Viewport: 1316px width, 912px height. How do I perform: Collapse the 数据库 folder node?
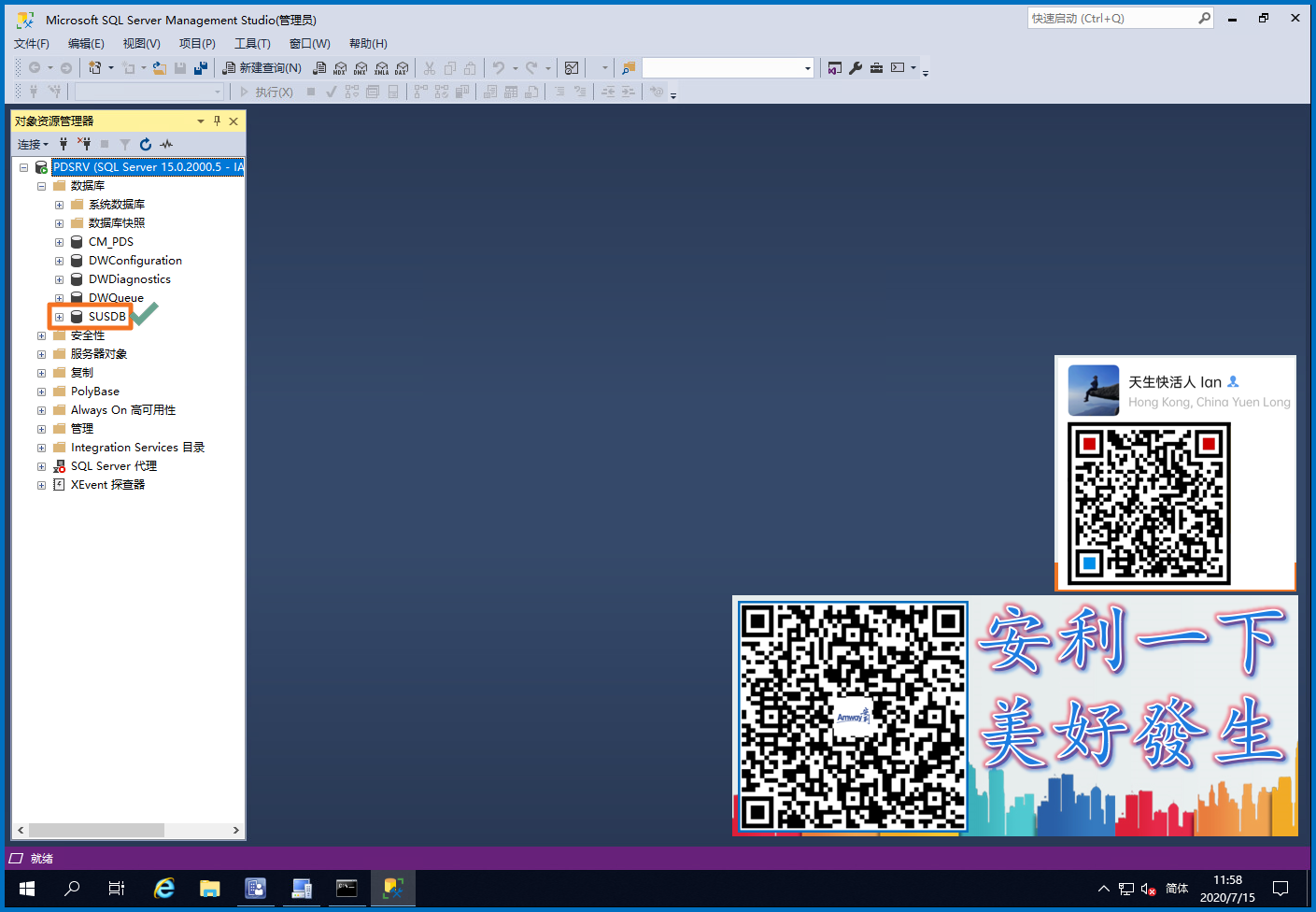[x=41, y=186]
